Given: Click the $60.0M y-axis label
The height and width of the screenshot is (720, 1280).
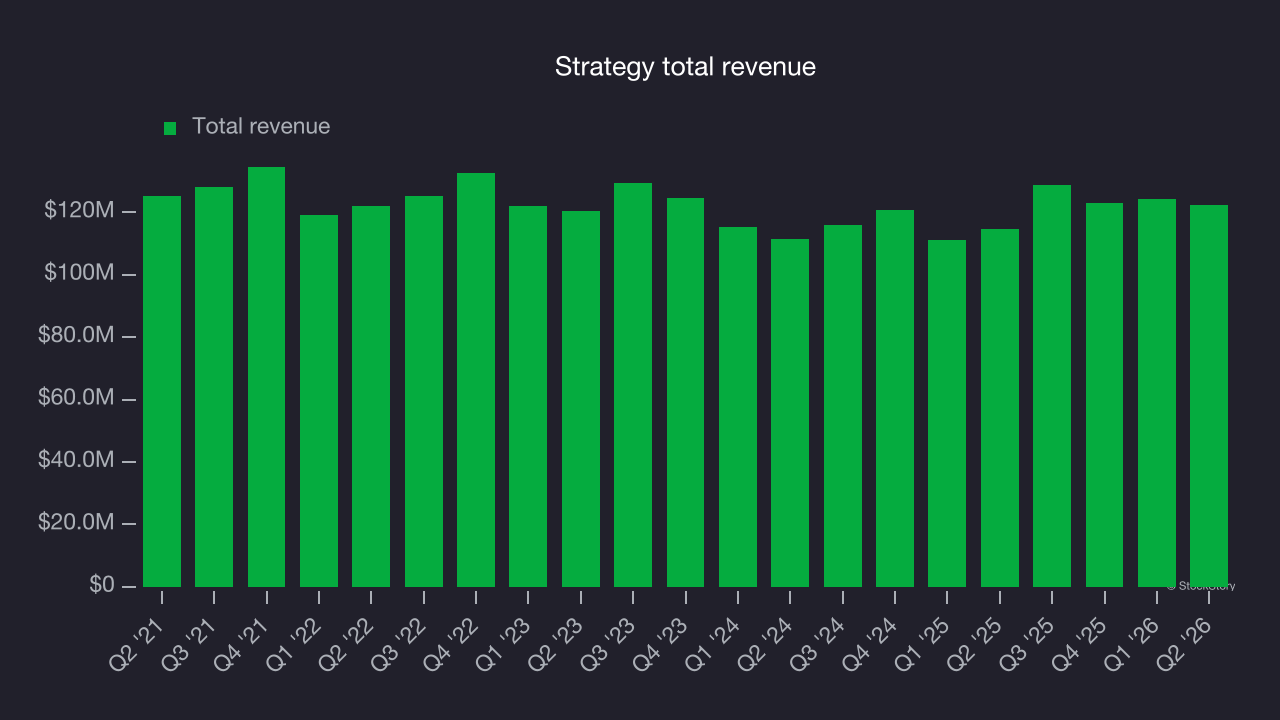Looking at the screenshot, I should click(76, 398).
